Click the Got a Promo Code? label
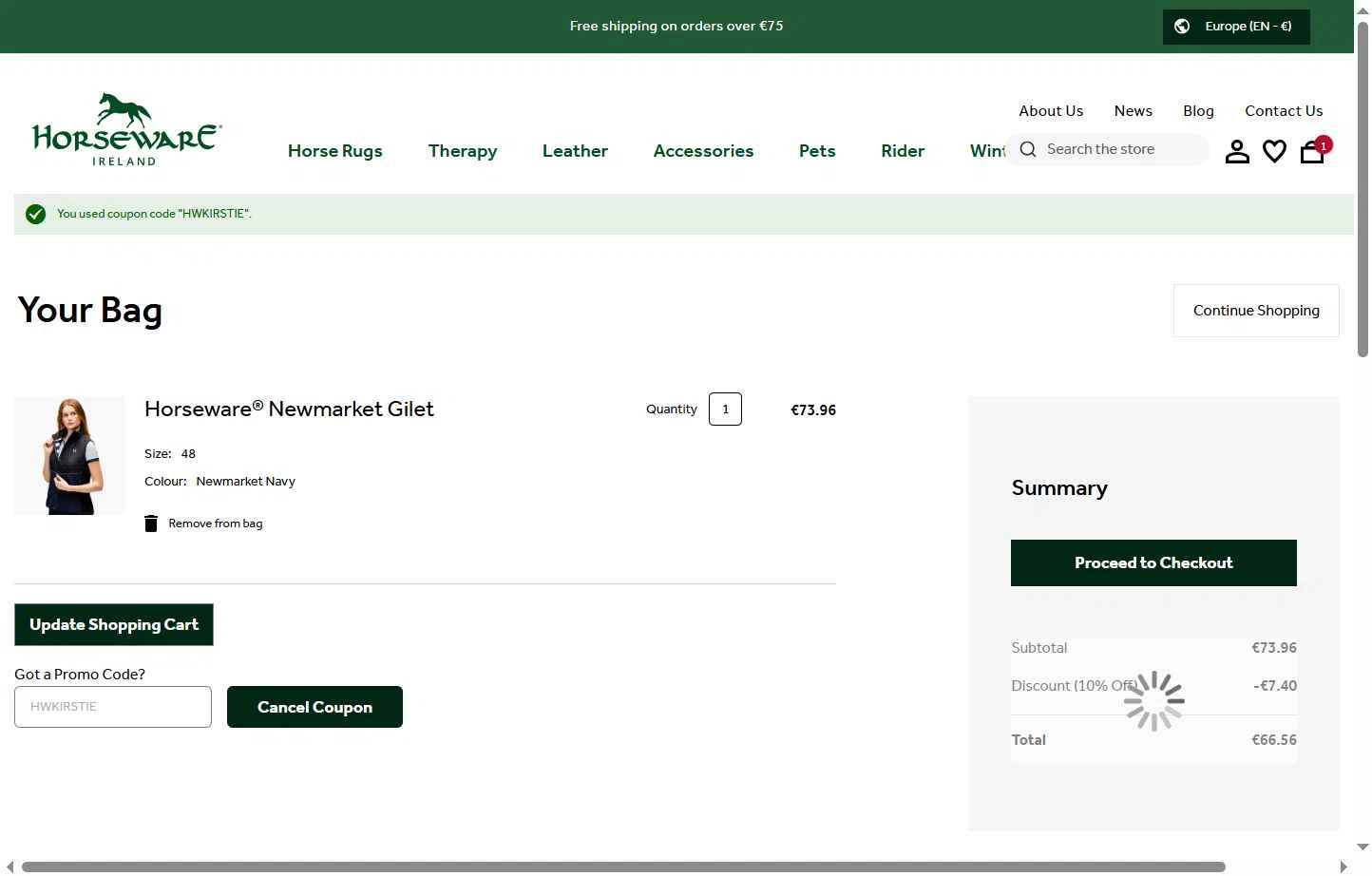Screen dimensions: 1372x876 tap(80, 675)
